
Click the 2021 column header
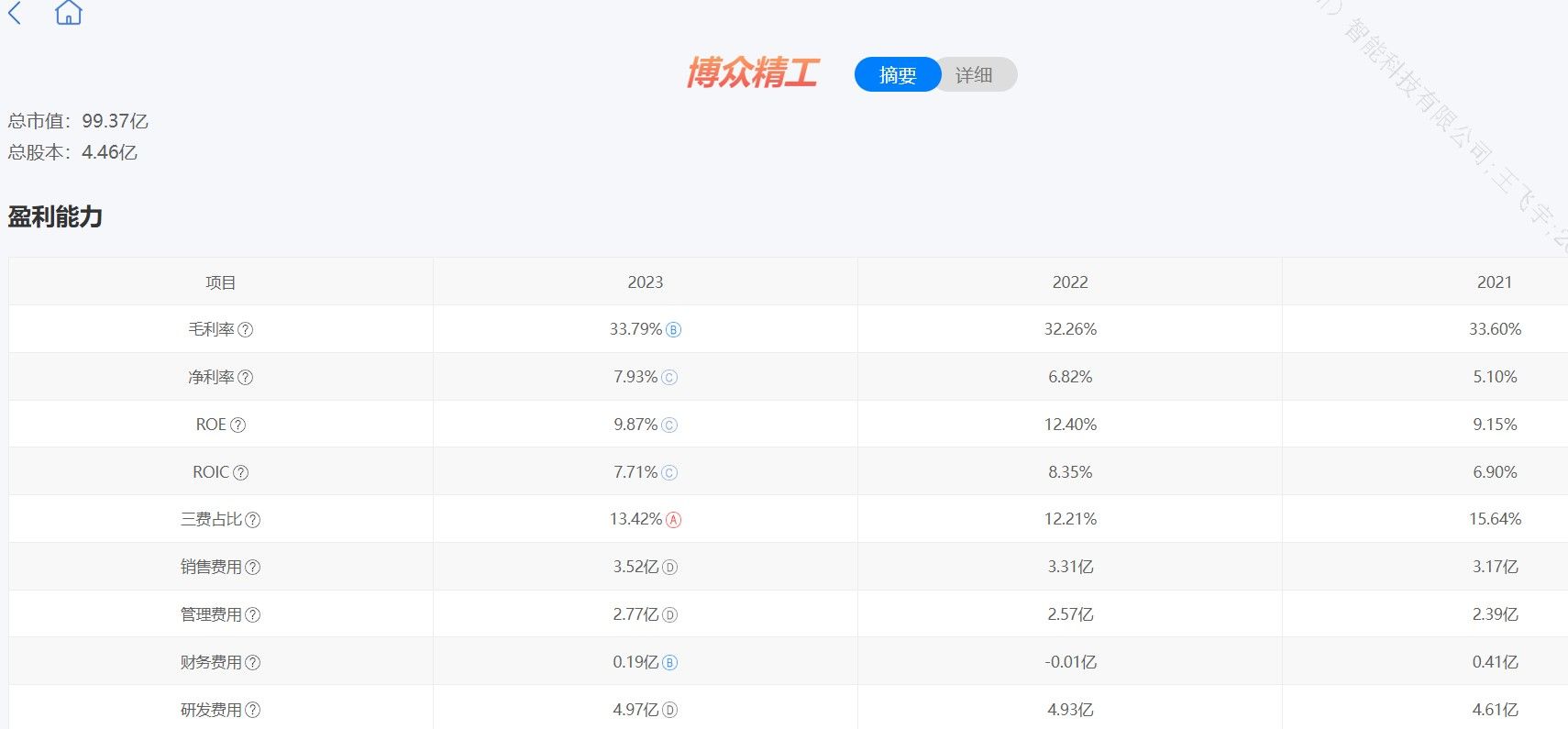pyautogui.click(x=1495, y=282)
